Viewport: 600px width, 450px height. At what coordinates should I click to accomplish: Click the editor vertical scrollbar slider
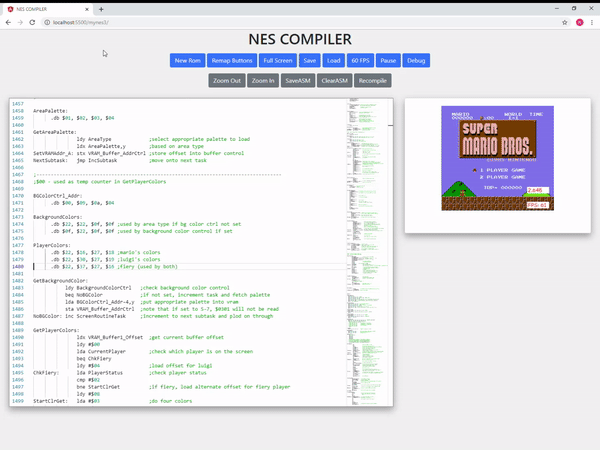click(390, 125)
